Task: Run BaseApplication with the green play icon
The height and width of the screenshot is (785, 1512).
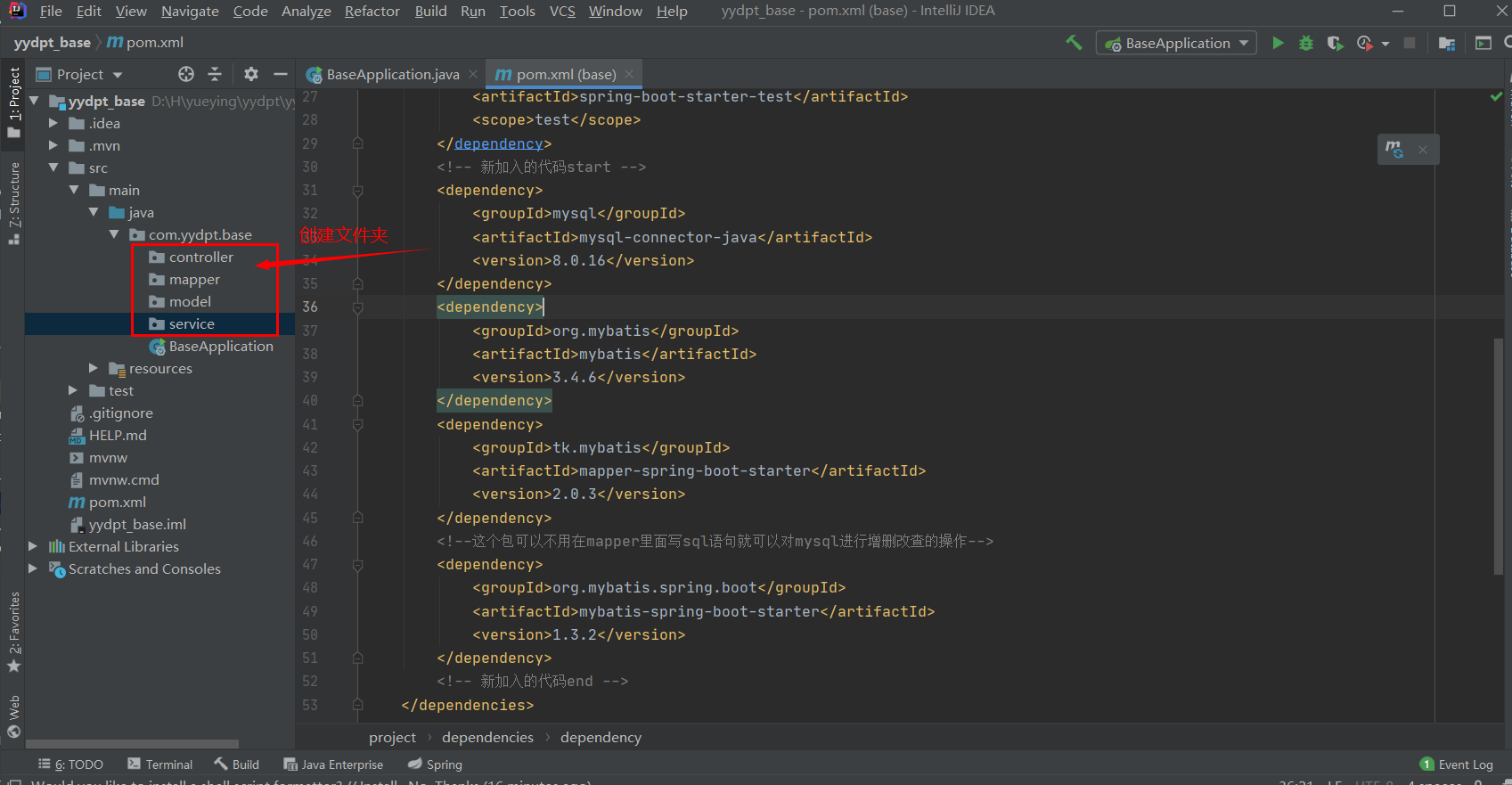Action: tap(1278, 43)
